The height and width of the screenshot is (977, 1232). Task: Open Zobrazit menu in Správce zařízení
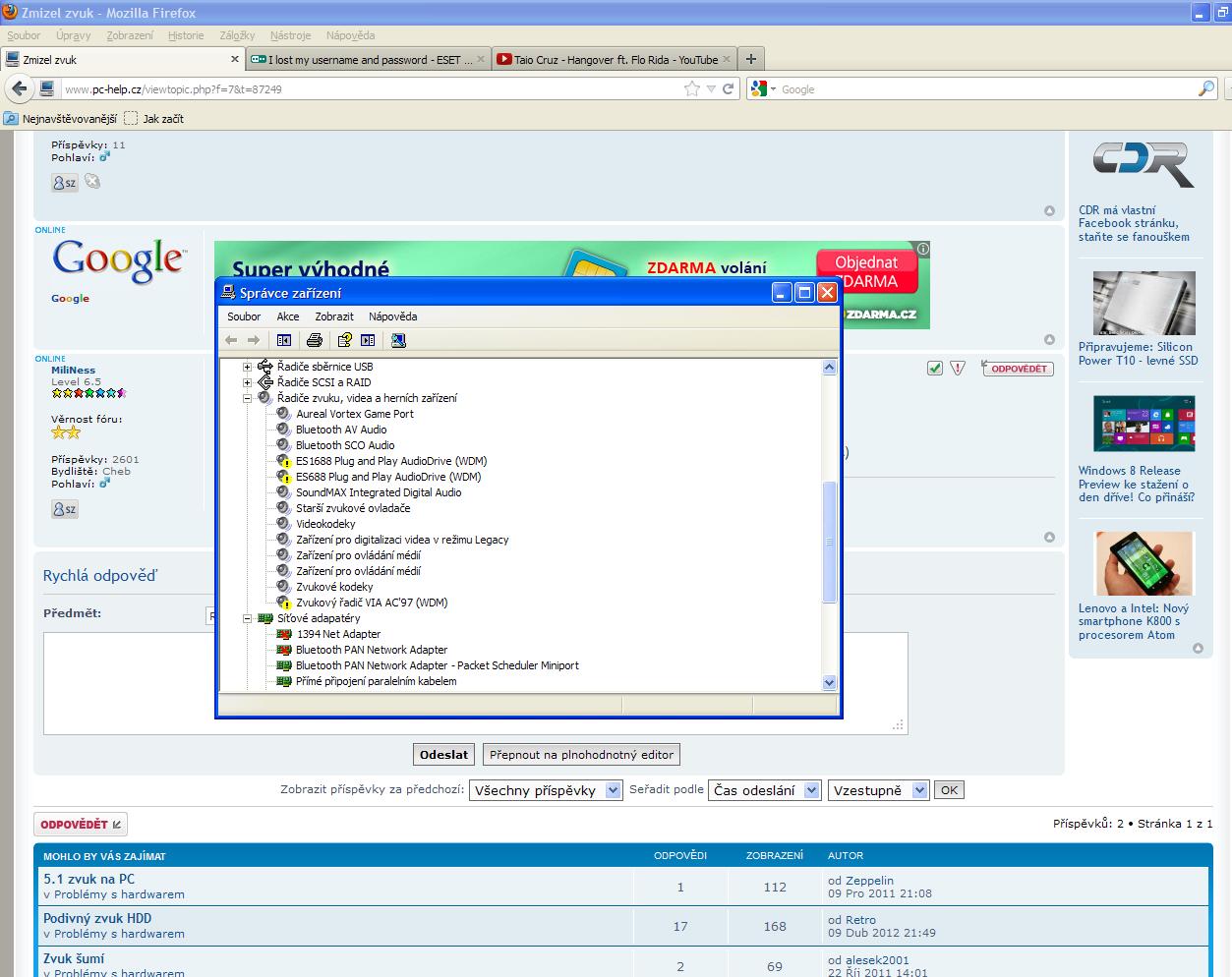pyautogui.click(x=334, y=316)
